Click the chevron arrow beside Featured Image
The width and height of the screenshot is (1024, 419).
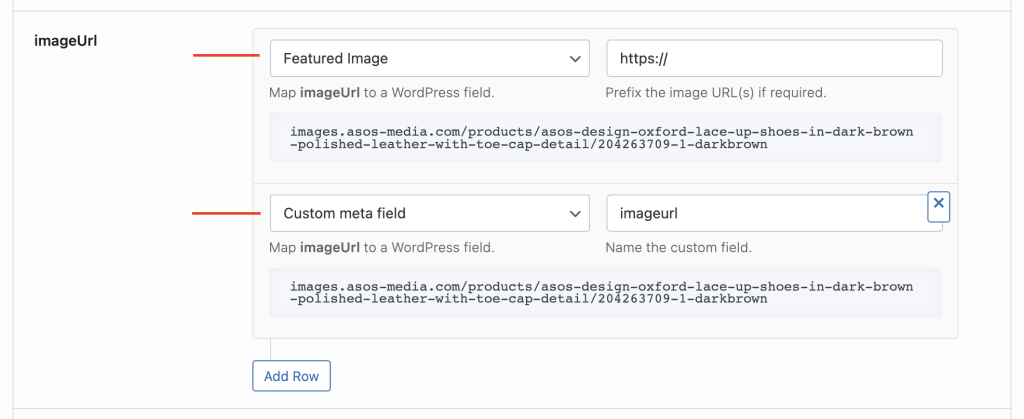tap(575, 59)
